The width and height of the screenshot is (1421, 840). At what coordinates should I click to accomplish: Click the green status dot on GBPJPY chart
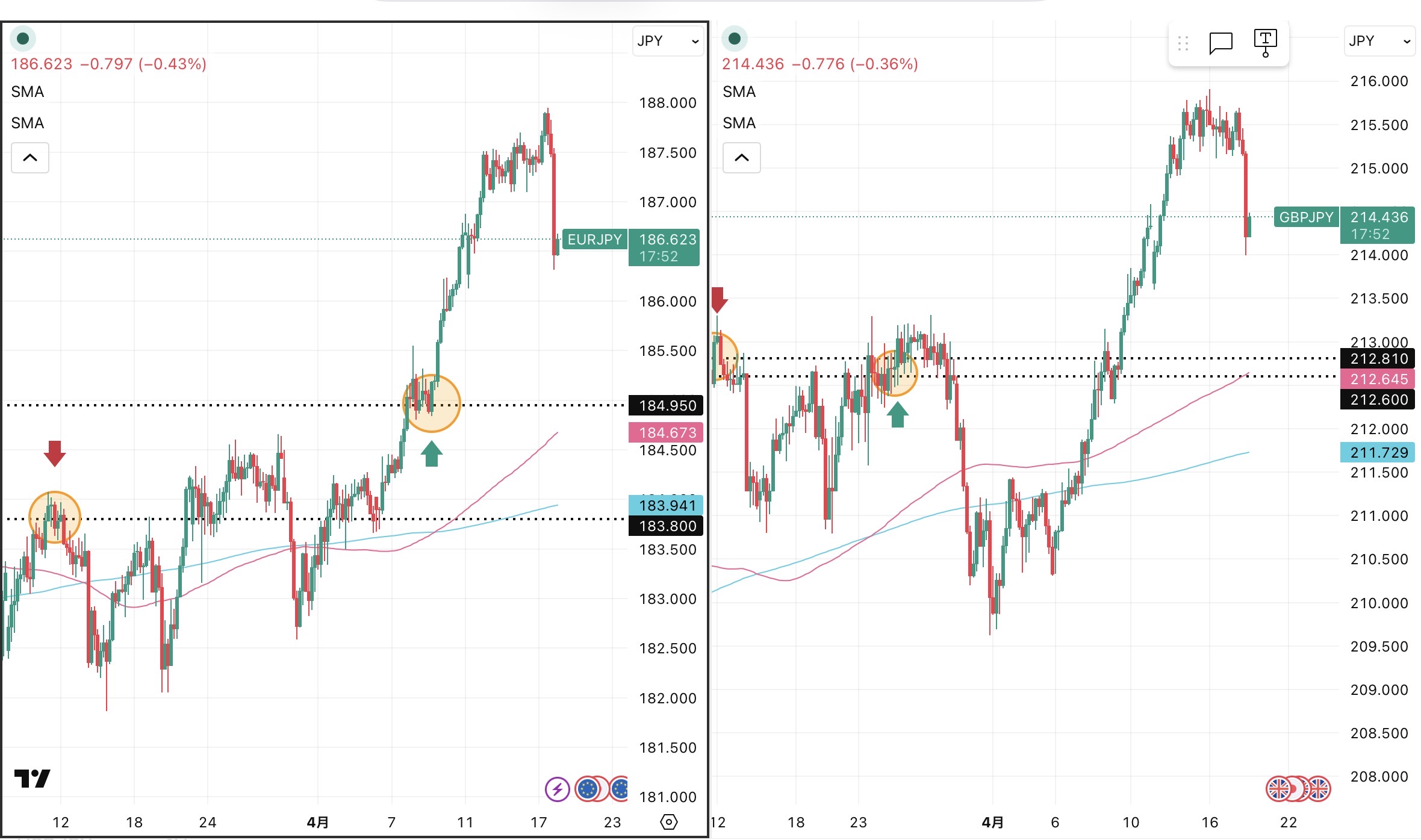pos(734,39)
